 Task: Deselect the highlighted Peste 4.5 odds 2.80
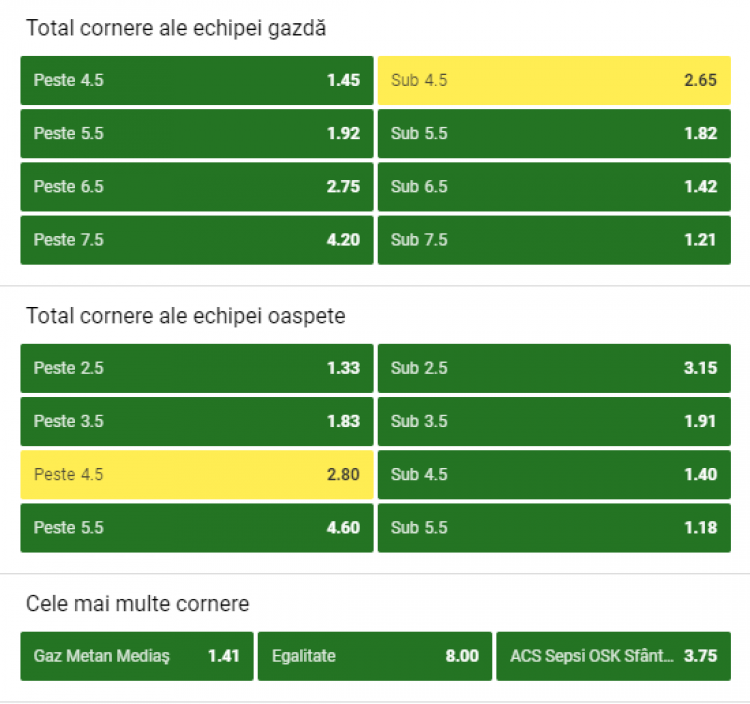(x=197, y=475)
